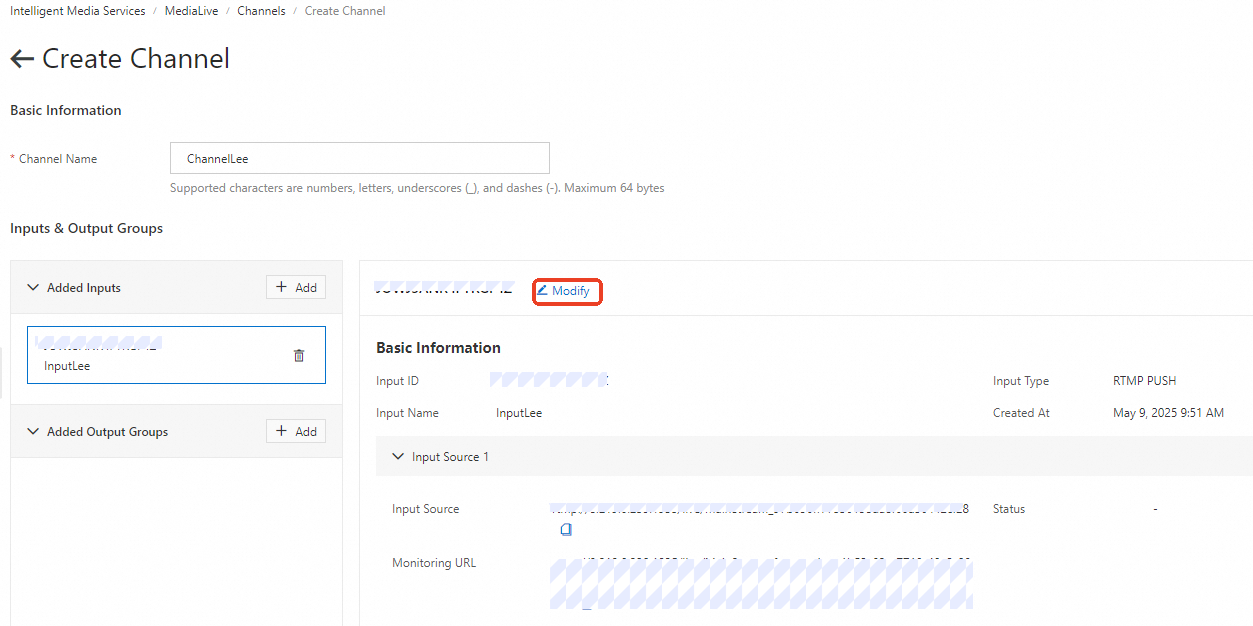Click the Inputs & Output Groups heading

tap(86, 228)
